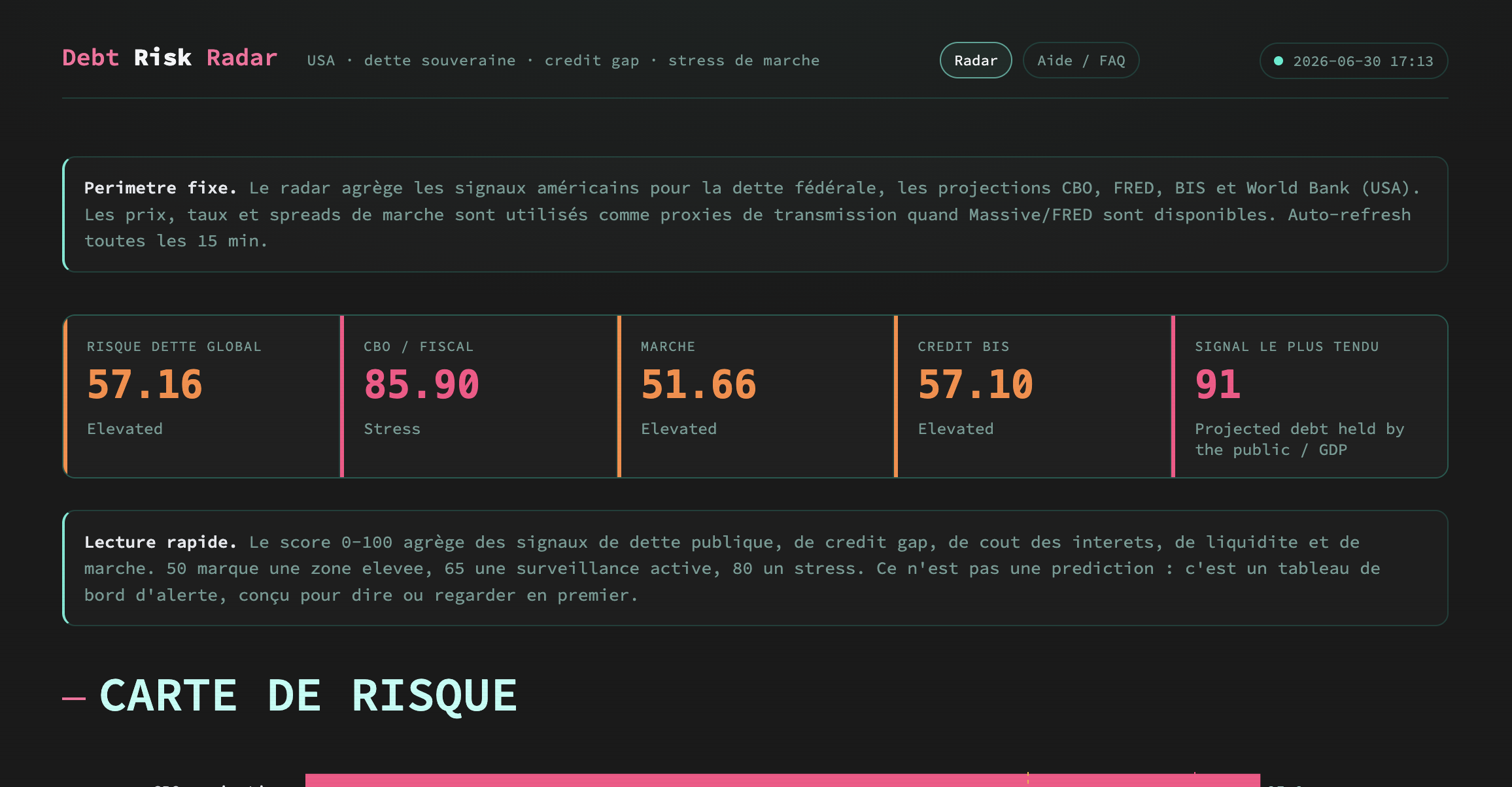The width and height of the screenshot is (1512, 787).
Task: Click the 'Elevated' label under 57.10
Action: point(955,429)
